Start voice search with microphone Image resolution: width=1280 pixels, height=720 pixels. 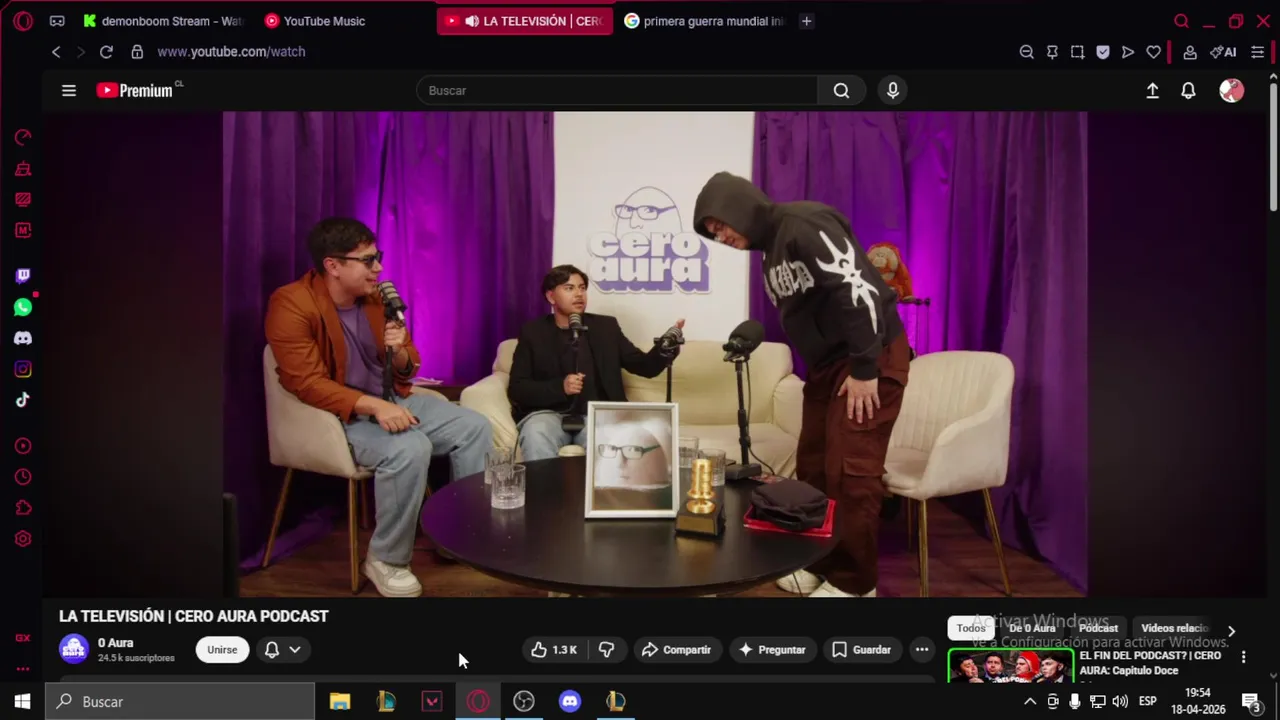[893, 91]
